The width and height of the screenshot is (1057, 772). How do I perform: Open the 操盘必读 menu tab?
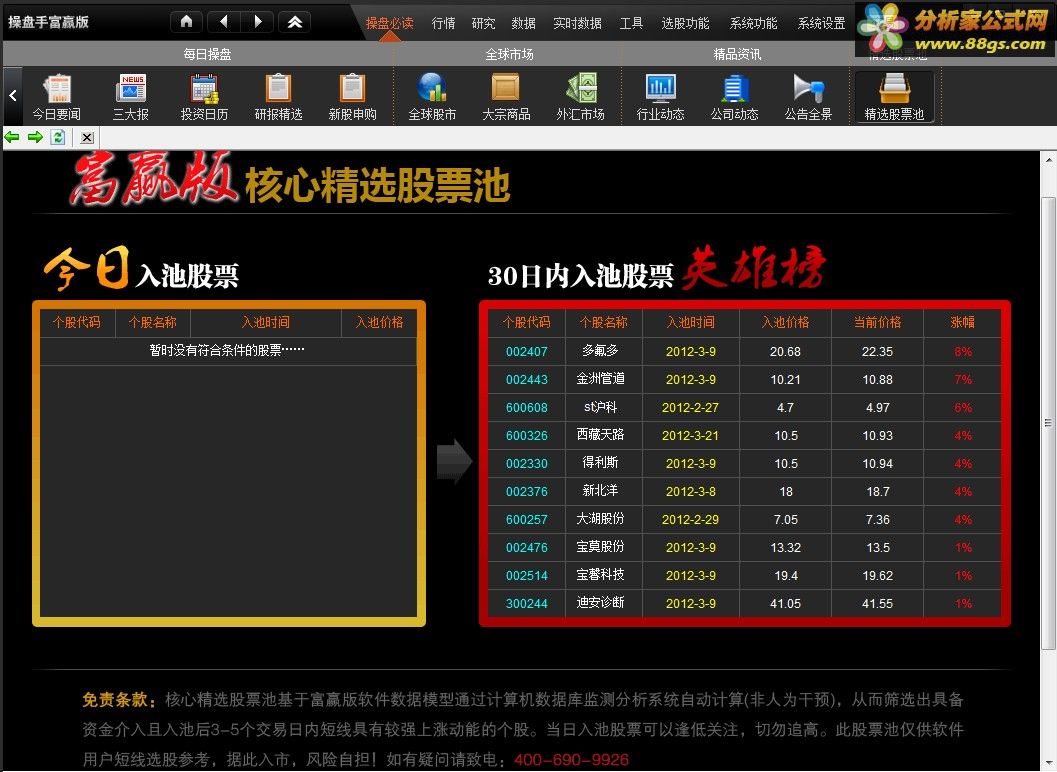389,23
